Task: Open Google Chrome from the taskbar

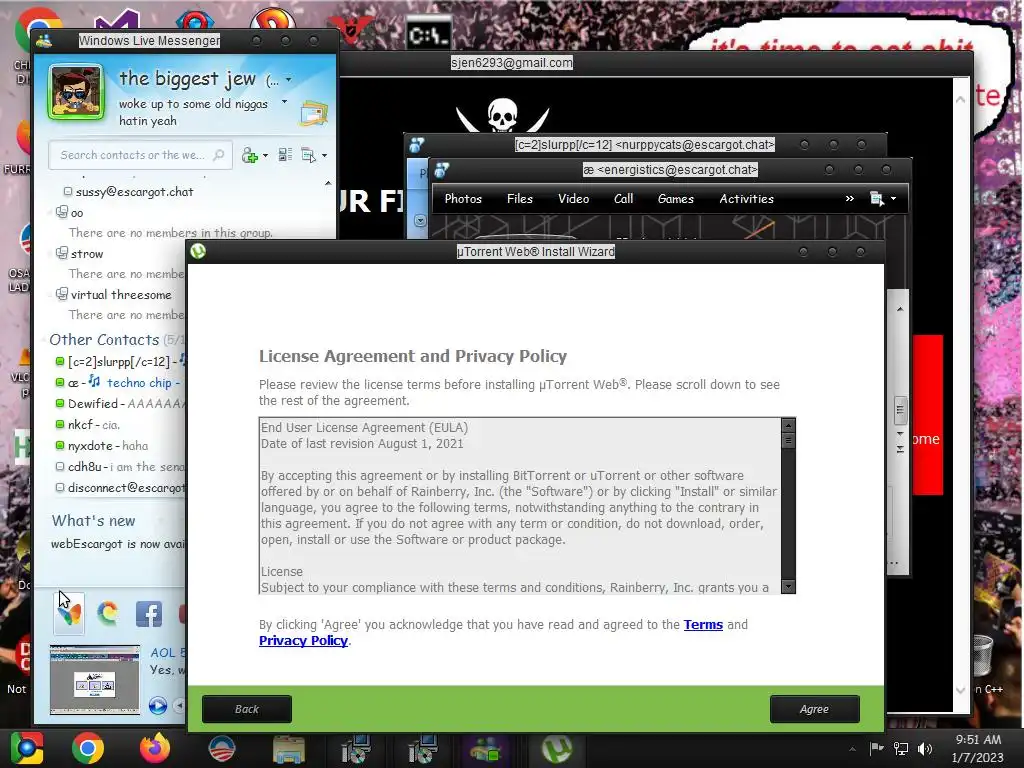Action: (88, 748)
